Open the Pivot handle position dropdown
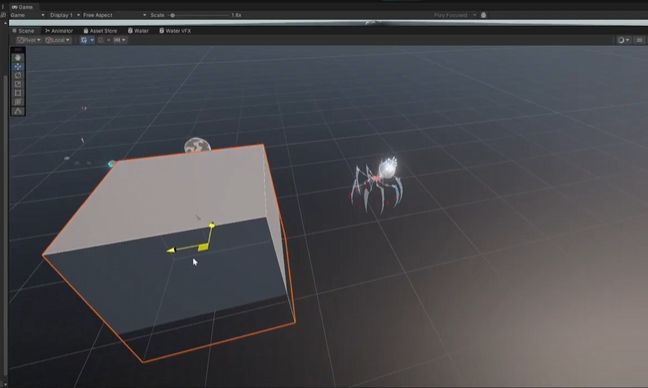 (29, 40)
